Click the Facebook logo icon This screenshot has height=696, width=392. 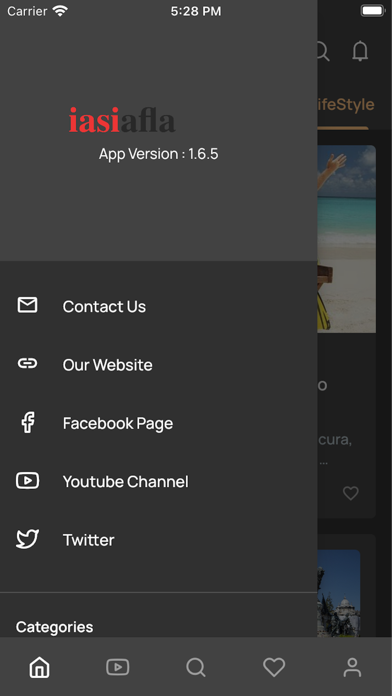[x=28, y=422]
